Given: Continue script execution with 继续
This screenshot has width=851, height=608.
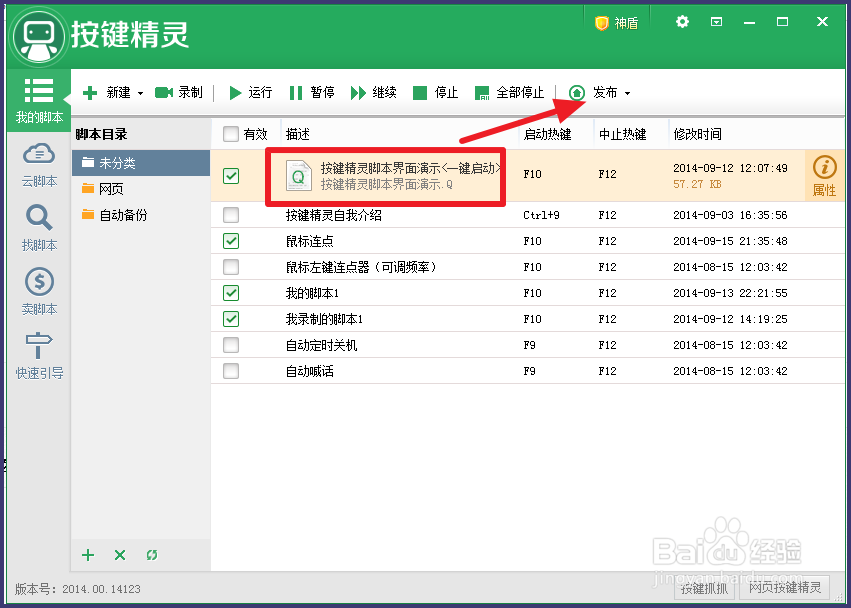Looking at the screenshot, I should click(x=373, y=92).
